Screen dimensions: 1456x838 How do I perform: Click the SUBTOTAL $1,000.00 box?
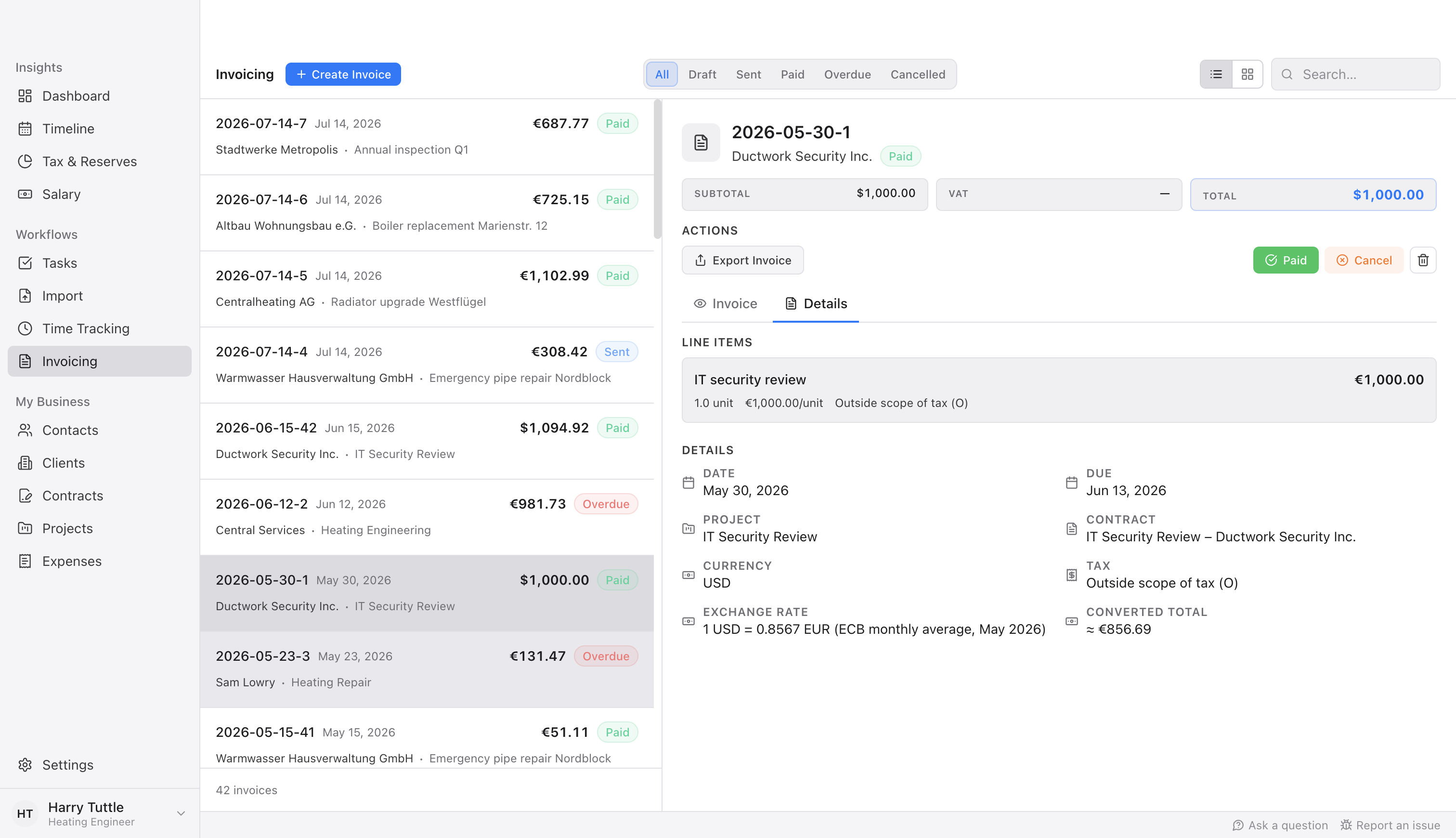pos(804,195)
